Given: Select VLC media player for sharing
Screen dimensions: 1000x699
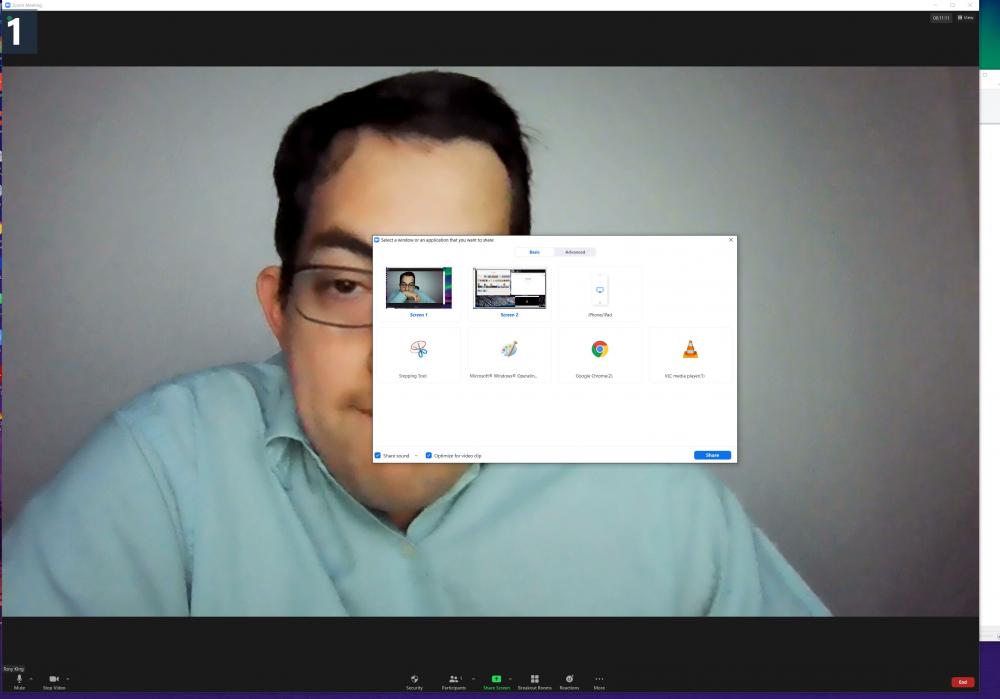Looking at the screenshot, I should pos(691,352).
